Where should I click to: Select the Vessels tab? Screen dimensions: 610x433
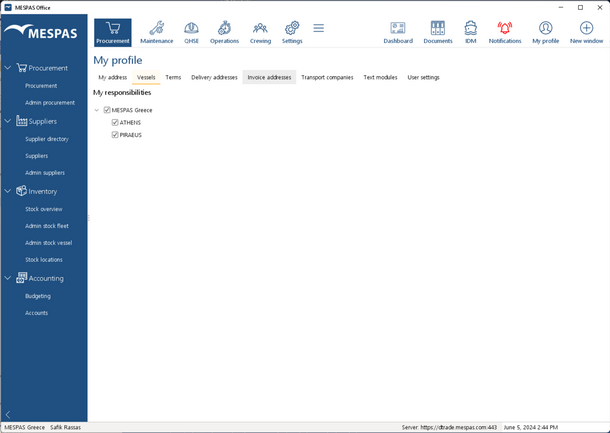[146, 77]
